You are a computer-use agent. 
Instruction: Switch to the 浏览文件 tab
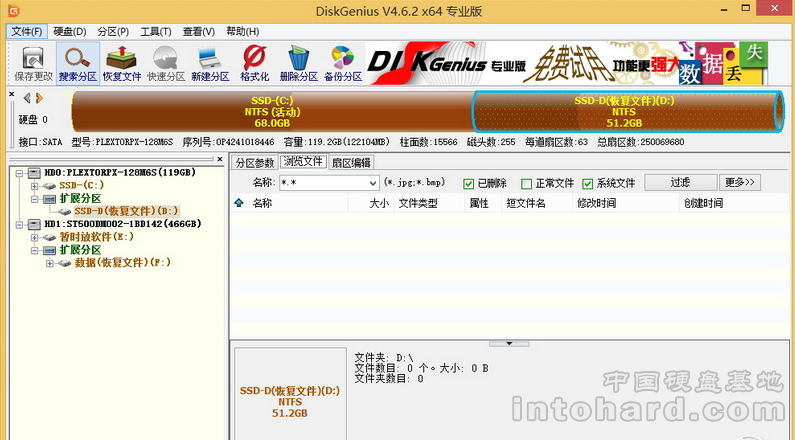click(303, 161)
